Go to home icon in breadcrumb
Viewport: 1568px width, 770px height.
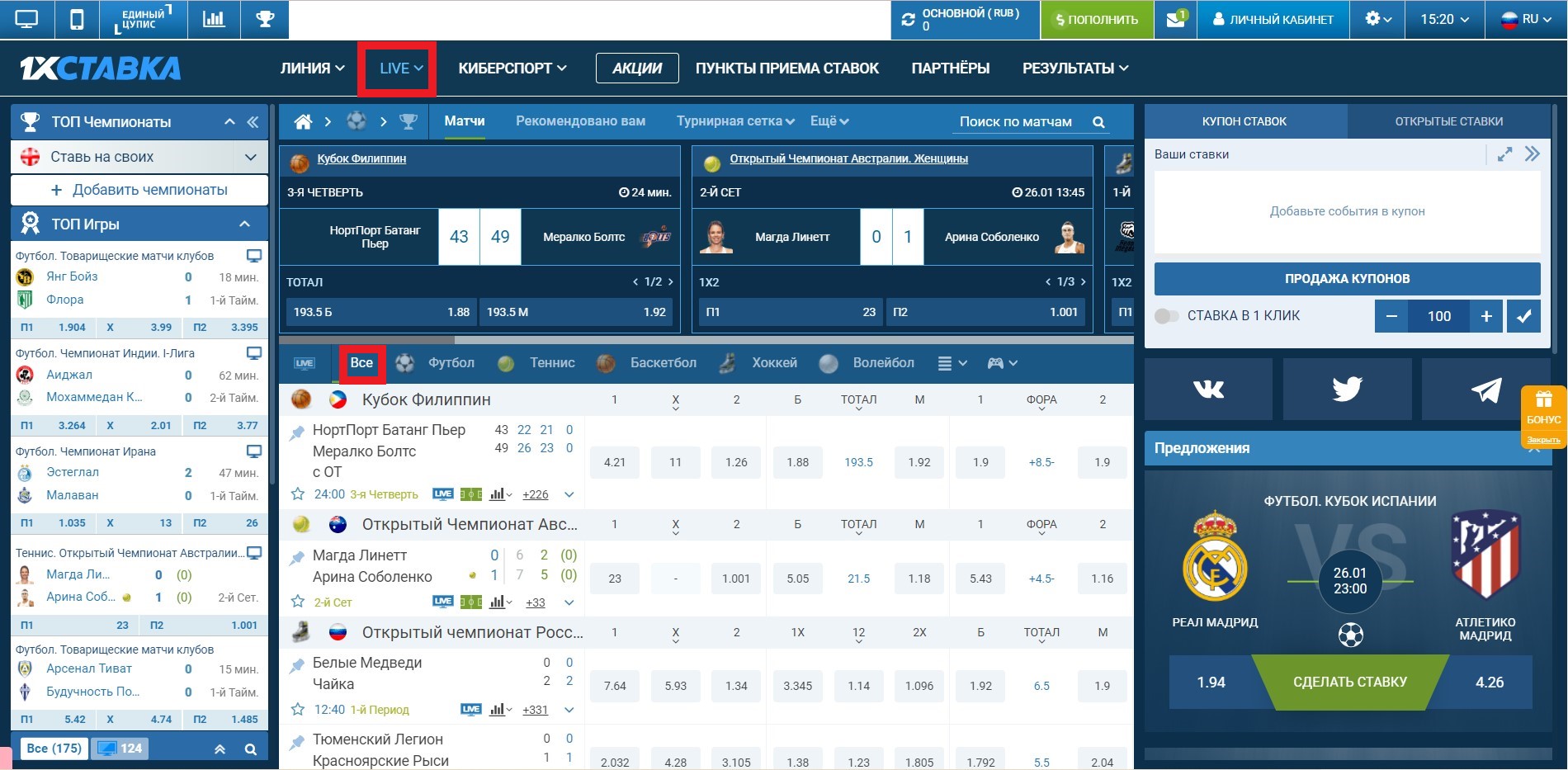[x=303, y=122]
